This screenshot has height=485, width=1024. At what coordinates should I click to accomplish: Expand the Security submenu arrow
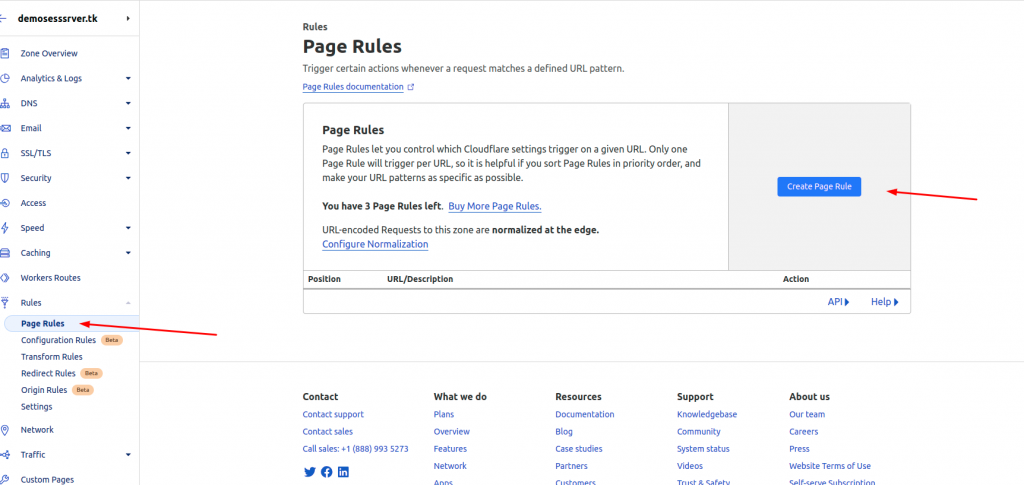tap(128, 178)
